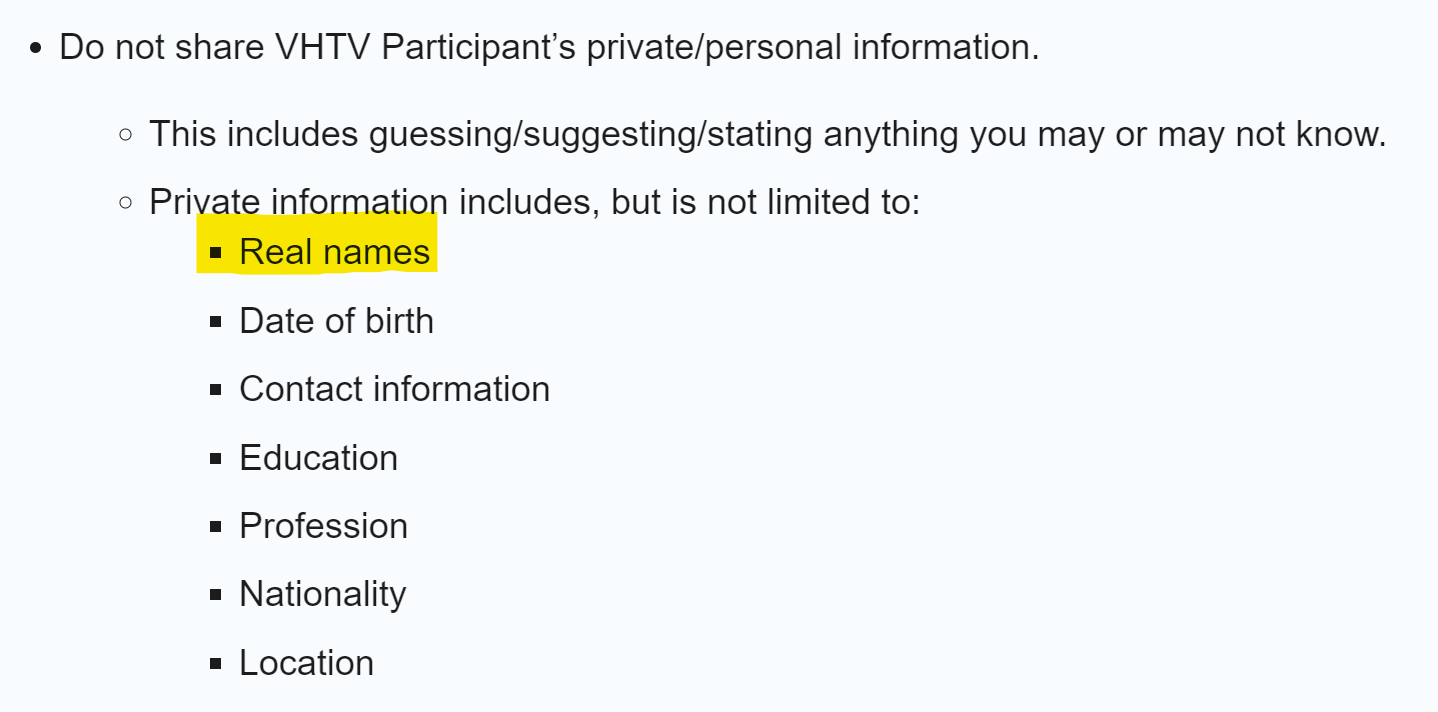1438x712 pixels.
Task: Click on the "Profession" entry
Action: pyautogui.click(x=323, y=526)
